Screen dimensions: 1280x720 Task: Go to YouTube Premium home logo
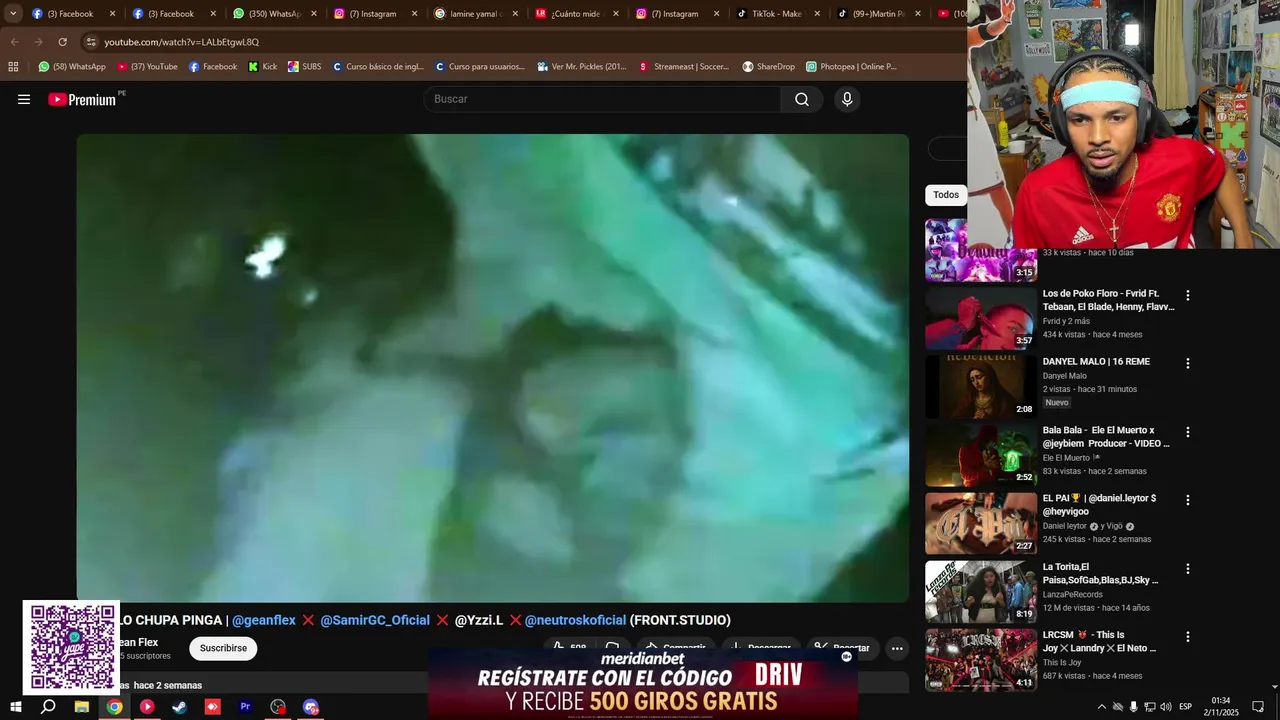pyautogui.click(x=83, y=99)
